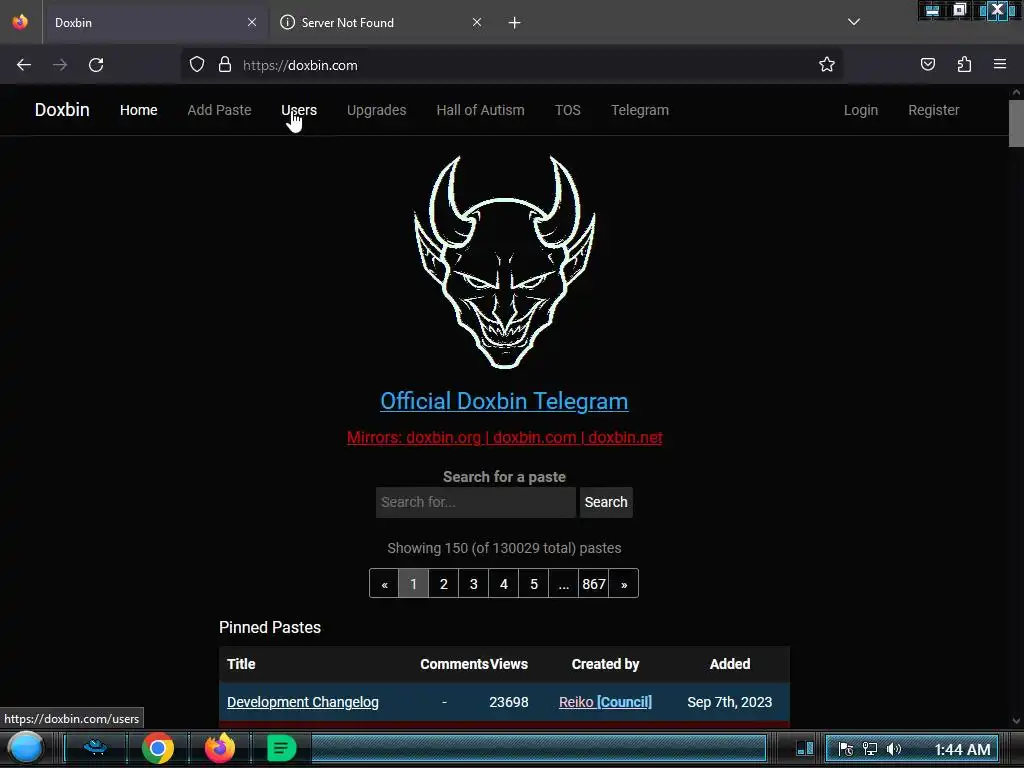The image size is (1024, 768).
Task: Click the taskbar clock showing 1:44 AM
Action: click(x=962, y=750)
